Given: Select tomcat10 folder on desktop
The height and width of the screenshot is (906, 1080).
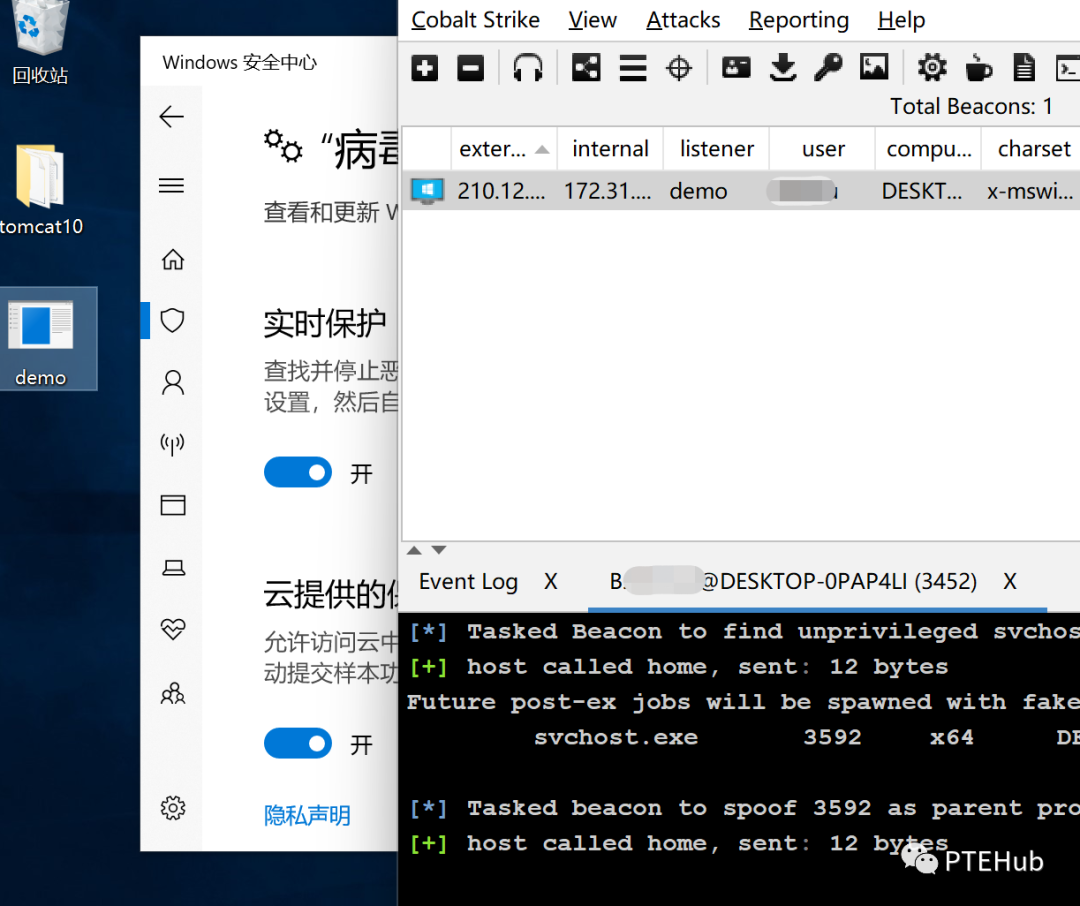Looking at the screenshot, I should pyautogui.click(x=41, y=189).
